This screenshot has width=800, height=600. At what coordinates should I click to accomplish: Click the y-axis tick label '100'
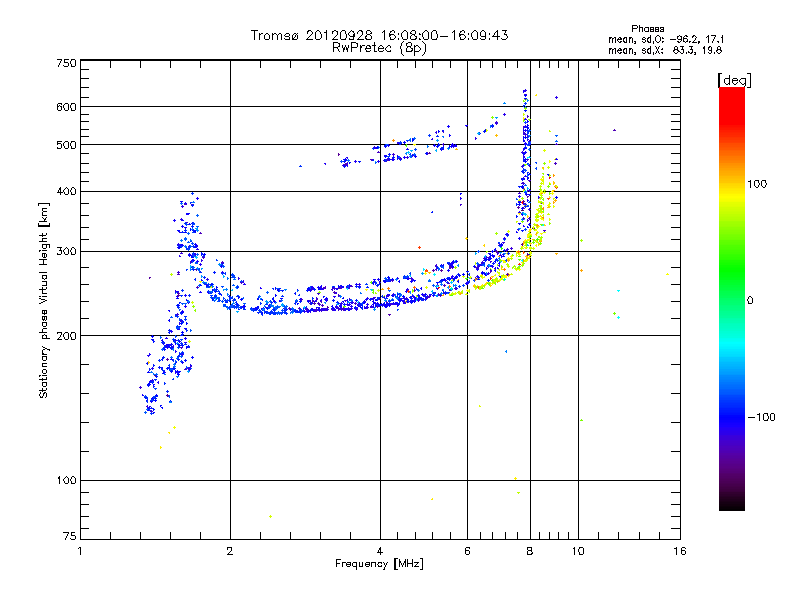66,480
